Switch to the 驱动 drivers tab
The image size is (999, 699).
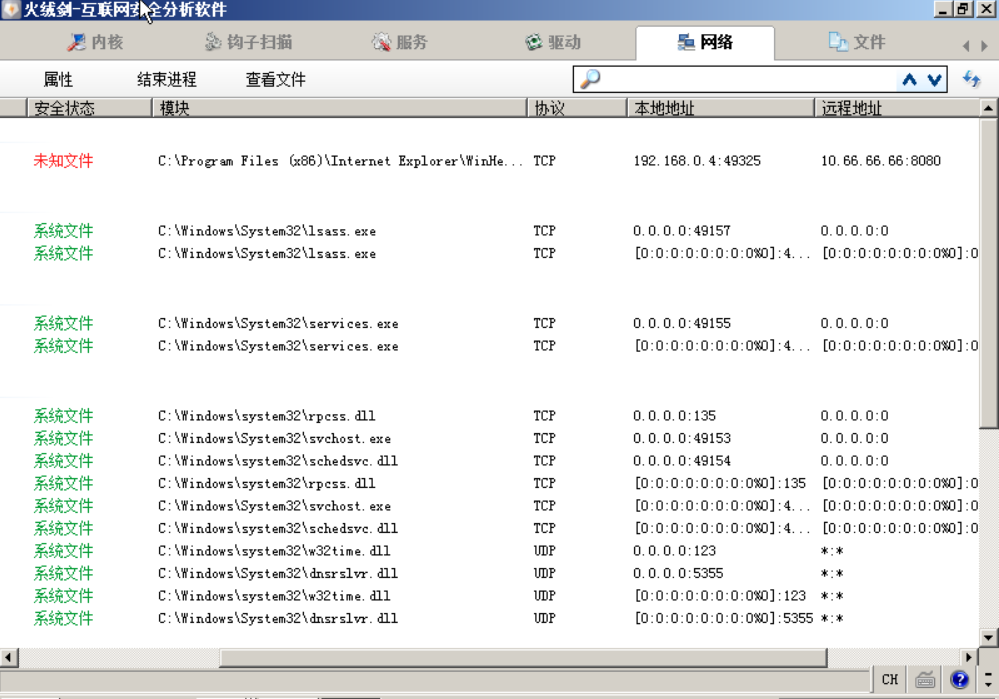[553, 42]
